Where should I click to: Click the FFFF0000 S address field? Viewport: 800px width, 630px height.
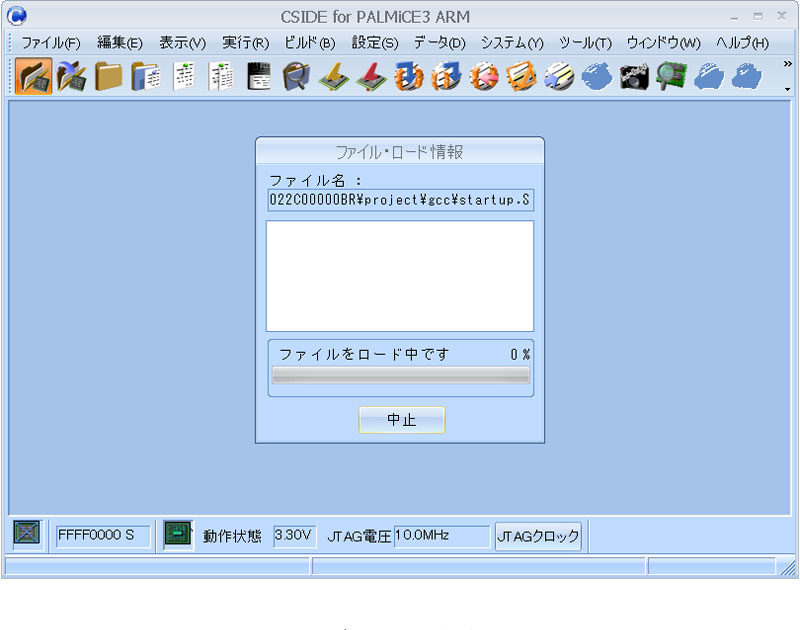(x=103, y=536)
